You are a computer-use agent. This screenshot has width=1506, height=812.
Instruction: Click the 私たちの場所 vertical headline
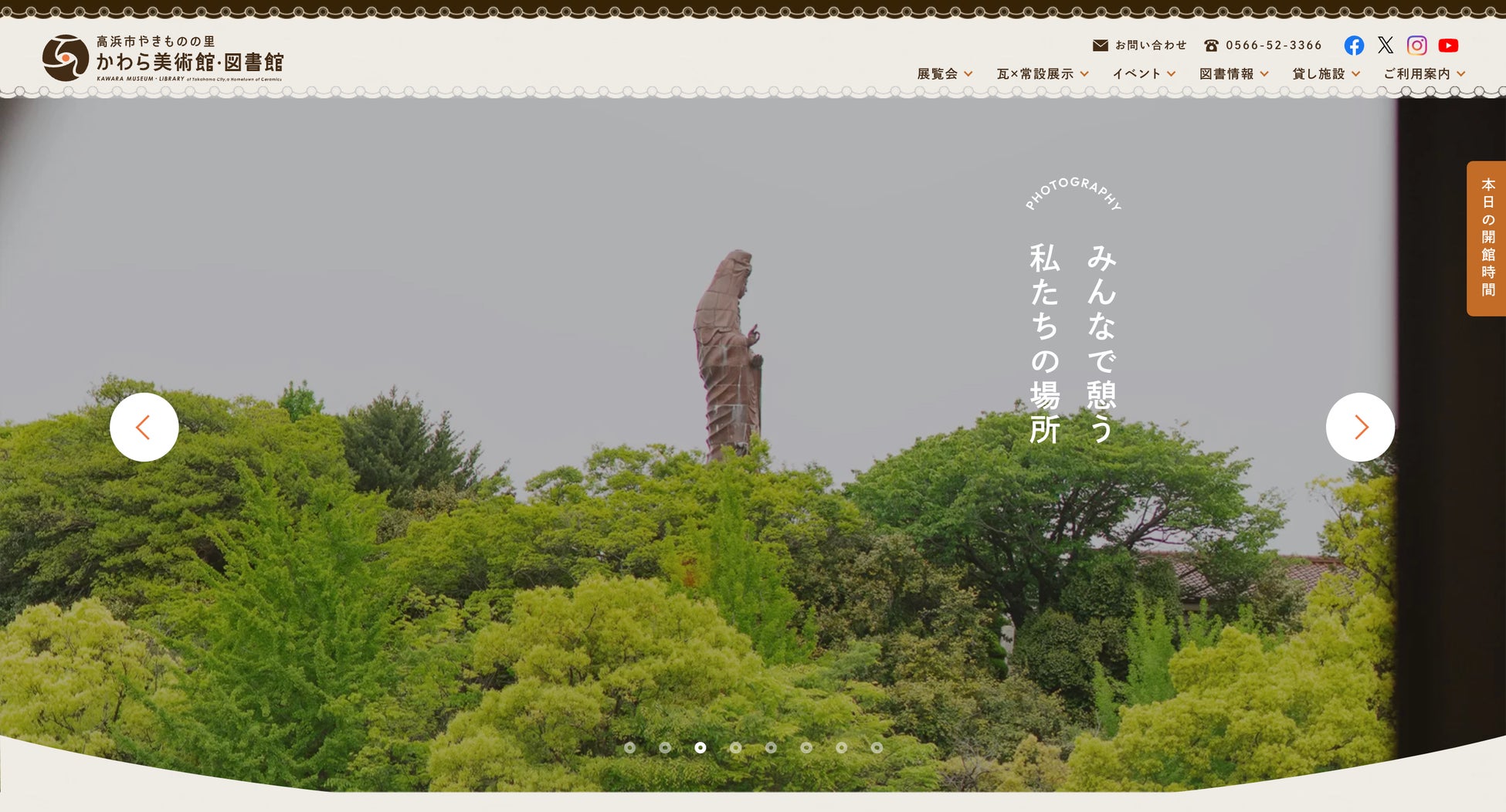click(1045, 343)
